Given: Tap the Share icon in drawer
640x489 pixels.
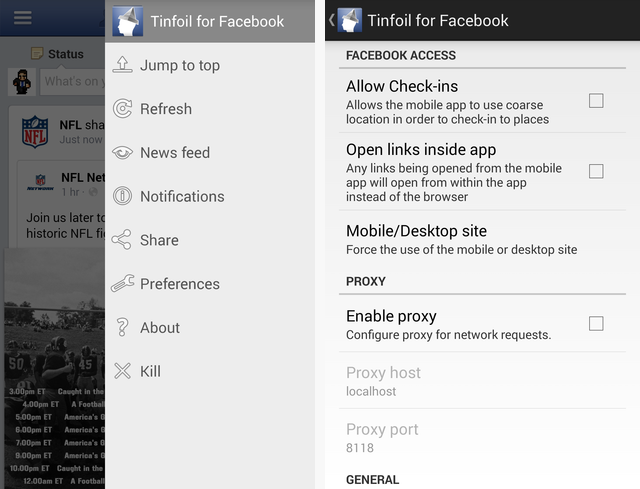Looking at the screenshot, I should point(122,240).
